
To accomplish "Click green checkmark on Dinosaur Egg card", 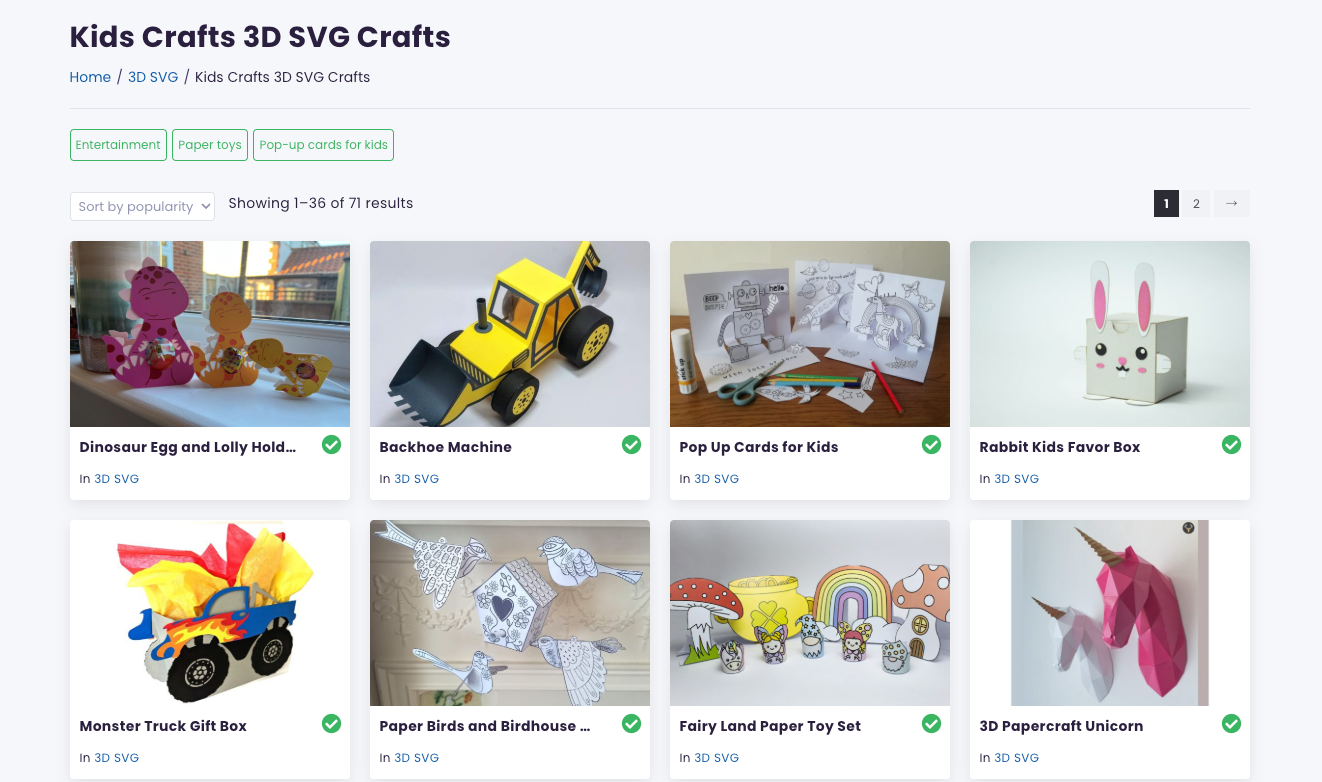I will [x=331, y=445].
